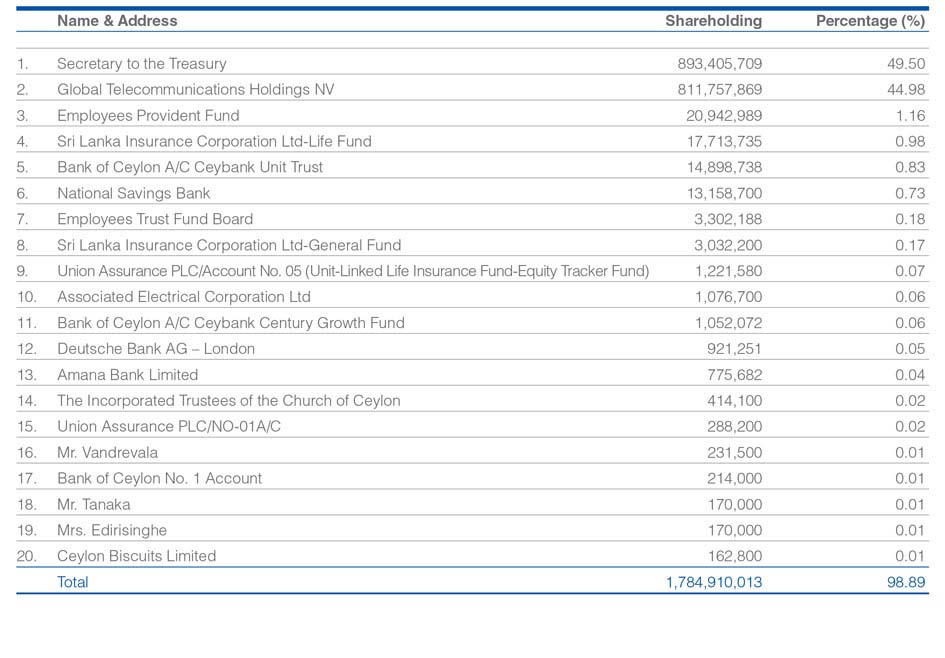Select "Sri Lanka Insurance Corporation Ltd-Life Fund"
Screen dimensions: 945x658
(215, 142)
